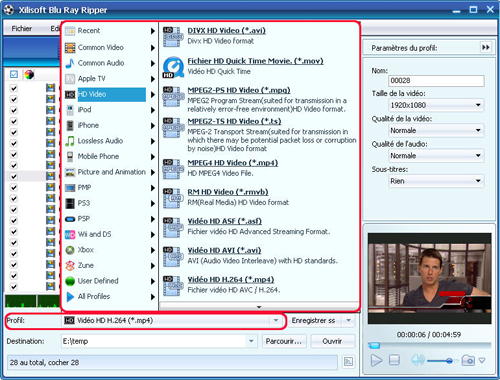Click the preview seek bar

[429, 345]
